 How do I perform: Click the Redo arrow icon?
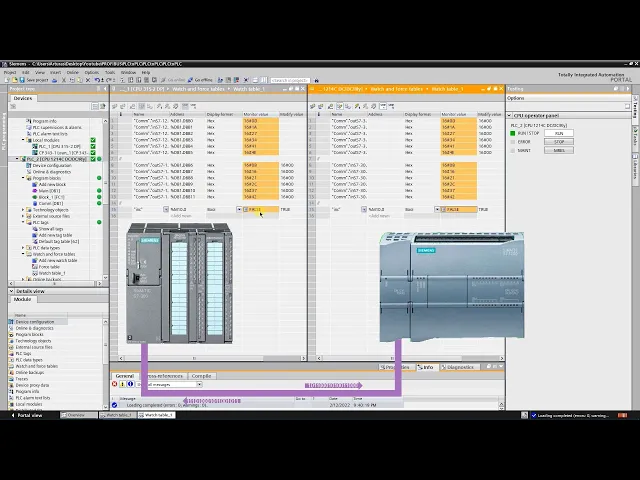point(109,80)
